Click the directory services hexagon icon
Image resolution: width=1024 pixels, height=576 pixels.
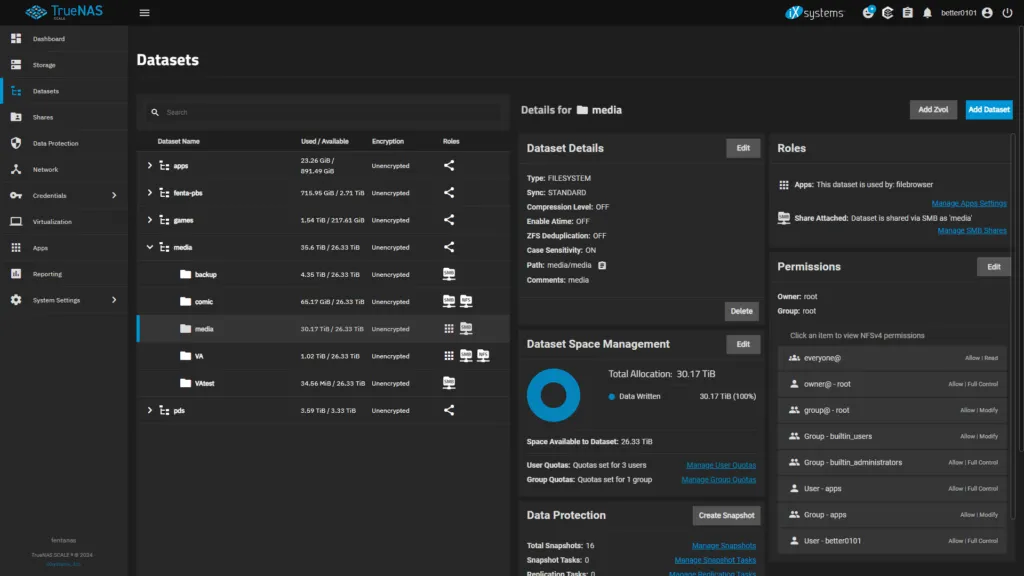point(887,12)
